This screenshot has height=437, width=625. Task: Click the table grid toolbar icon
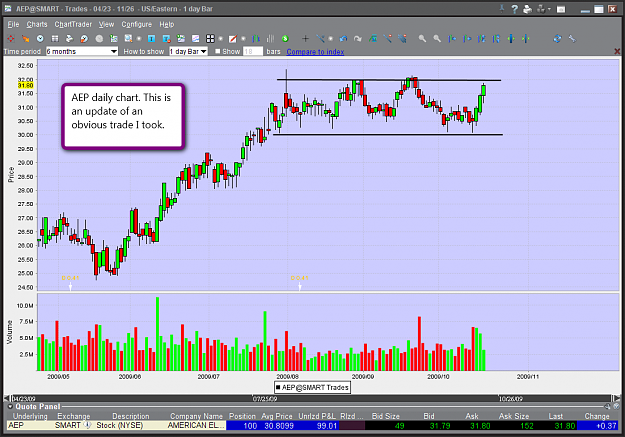pyautogui.click(x=55, y=39)
